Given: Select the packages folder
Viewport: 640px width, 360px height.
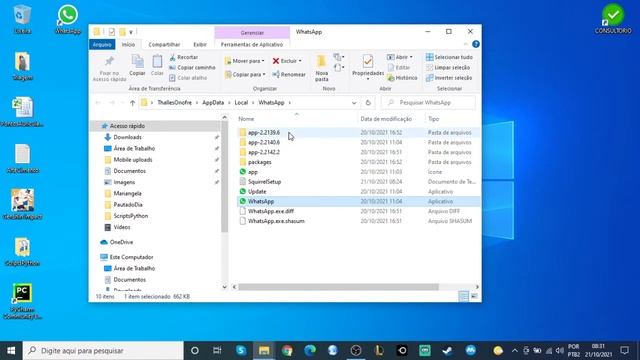Looking at the screenshot, I should [260, 162].
